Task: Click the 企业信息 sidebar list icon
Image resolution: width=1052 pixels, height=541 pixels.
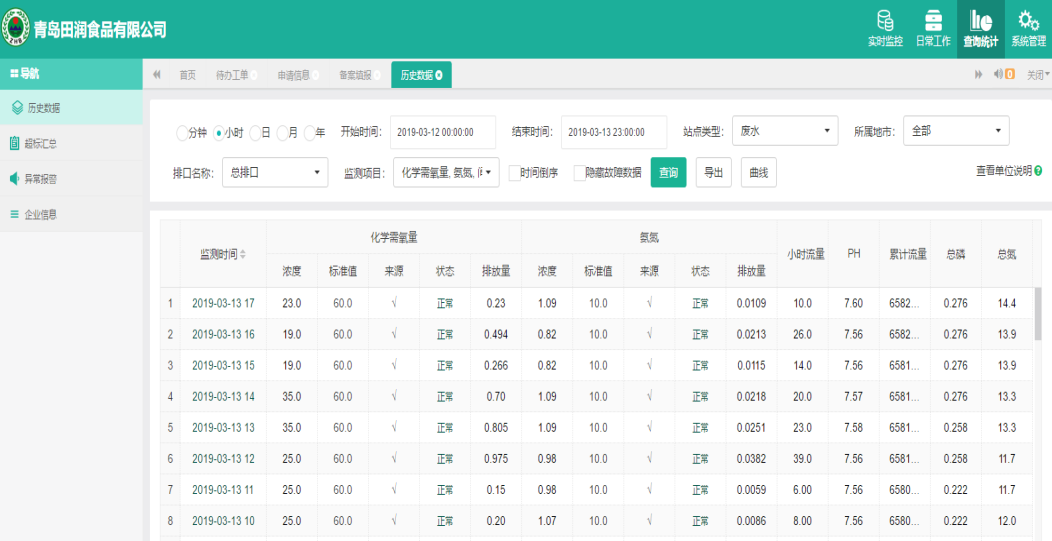Action: click(x=14, y=215)
